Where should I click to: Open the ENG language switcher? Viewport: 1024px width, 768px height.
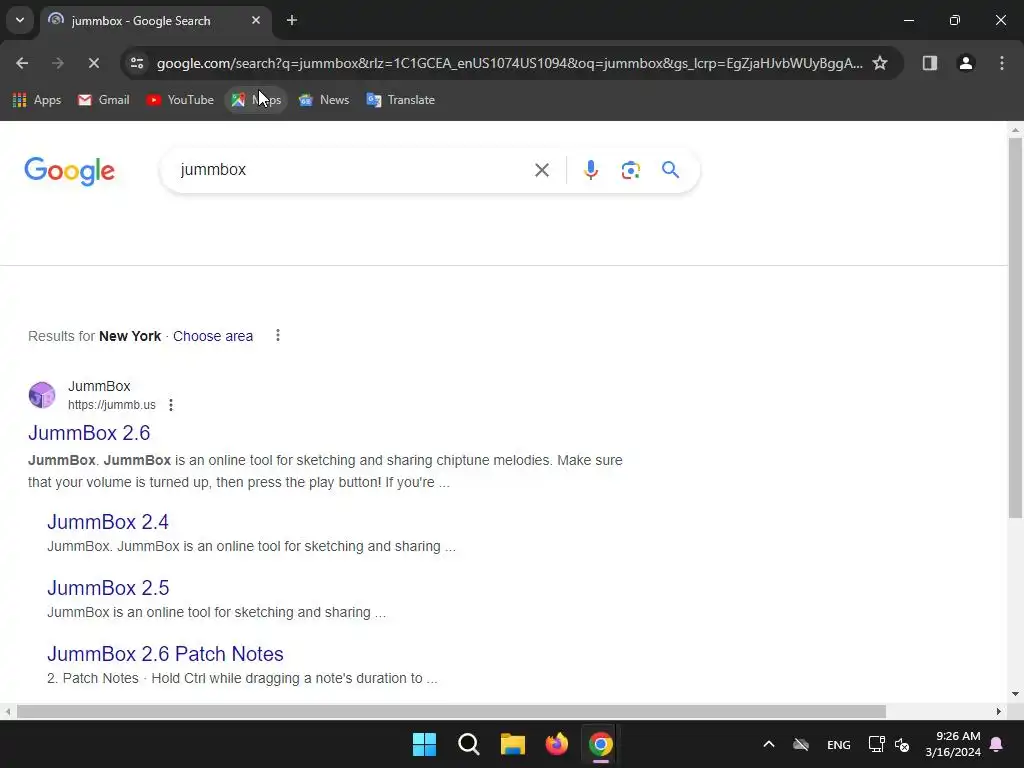[x=839, y=745]
